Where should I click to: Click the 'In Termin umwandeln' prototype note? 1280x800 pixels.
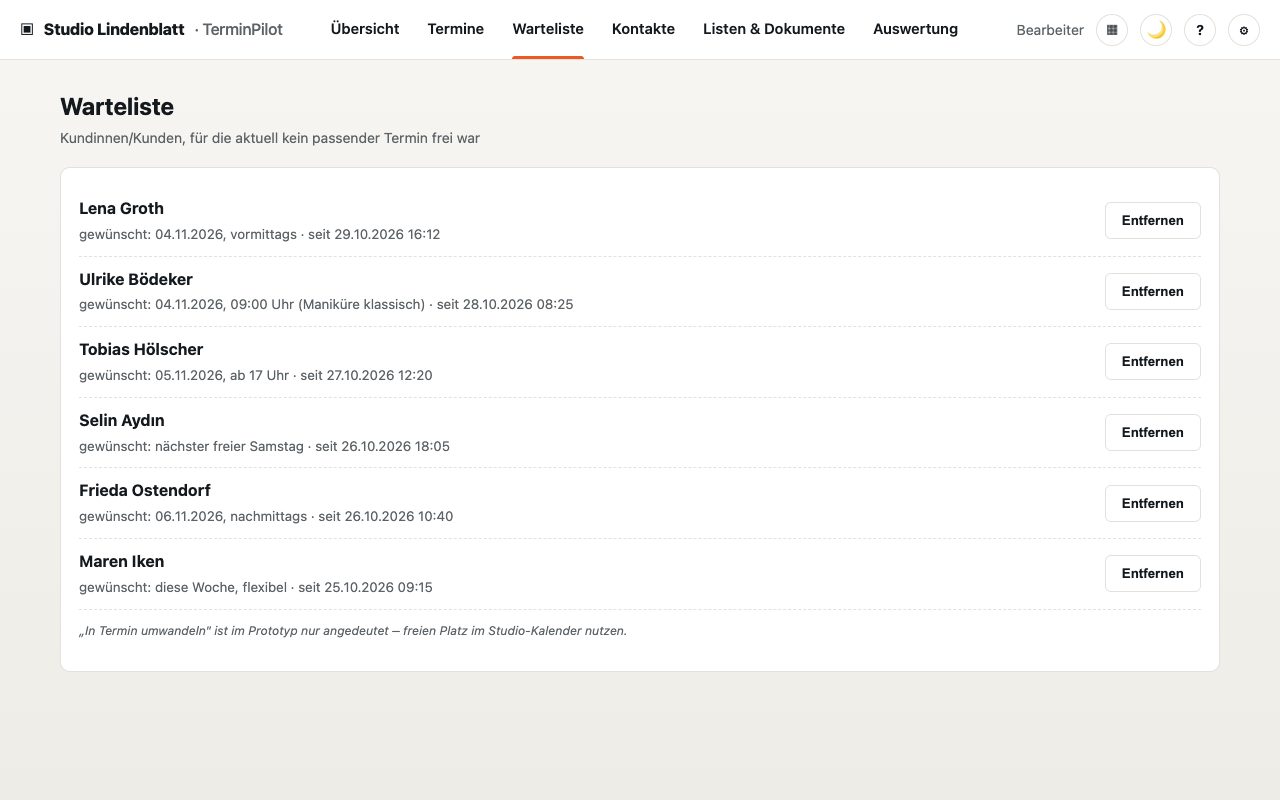point(353,631)
